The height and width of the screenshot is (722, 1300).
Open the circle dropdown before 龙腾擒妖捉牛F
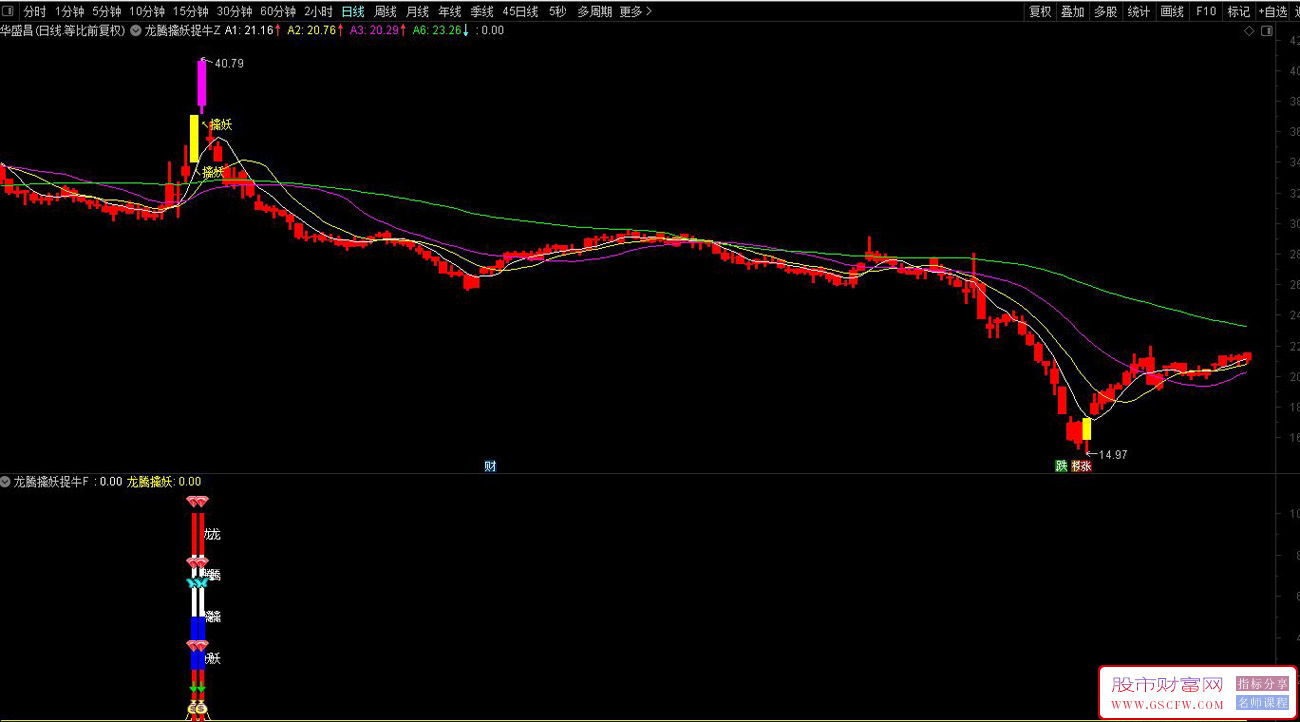point(6,482)
